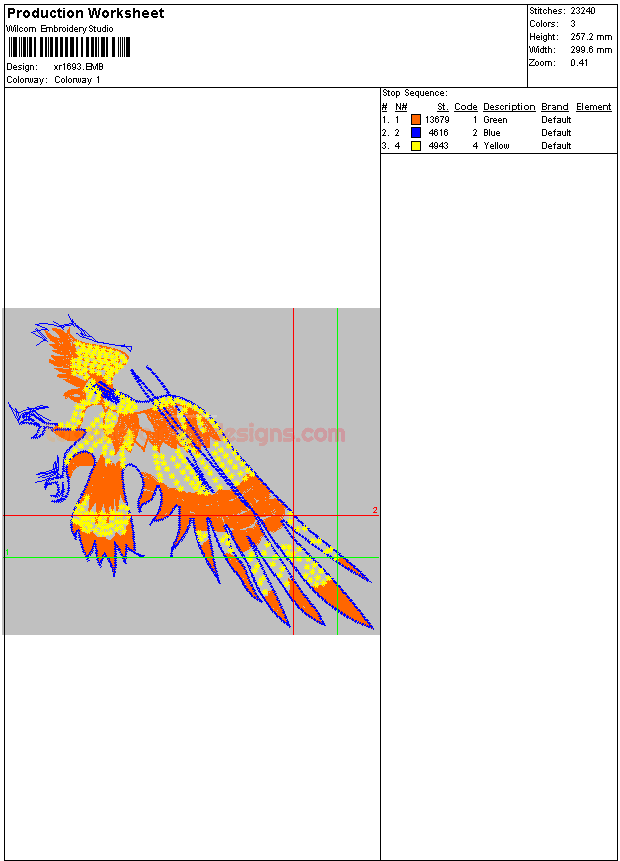Click the 'Height:' label

pyautogui.click(x=544, y=37)
